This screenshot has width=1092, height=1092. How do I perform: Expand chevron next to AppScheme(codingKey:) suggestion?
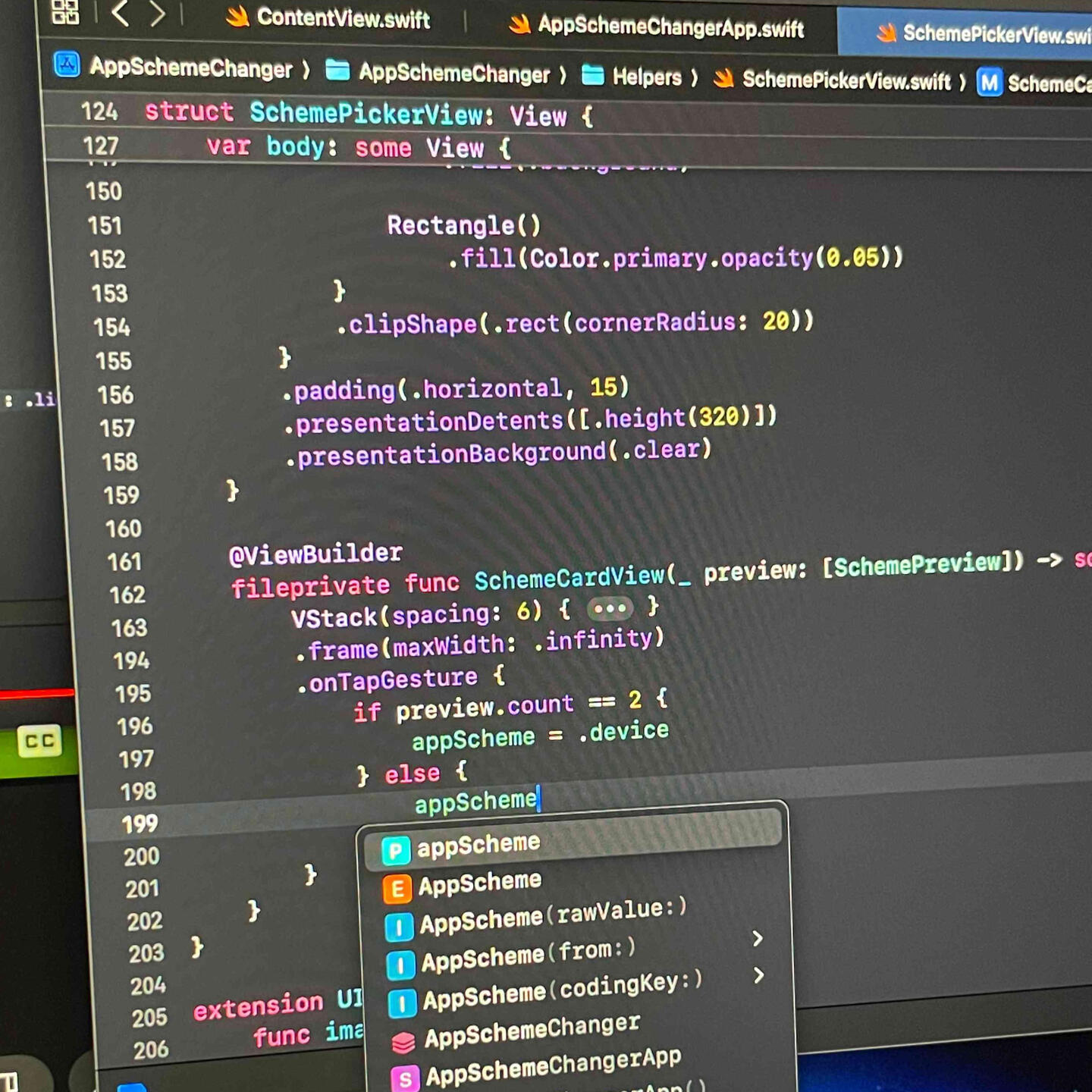[758, 975]
